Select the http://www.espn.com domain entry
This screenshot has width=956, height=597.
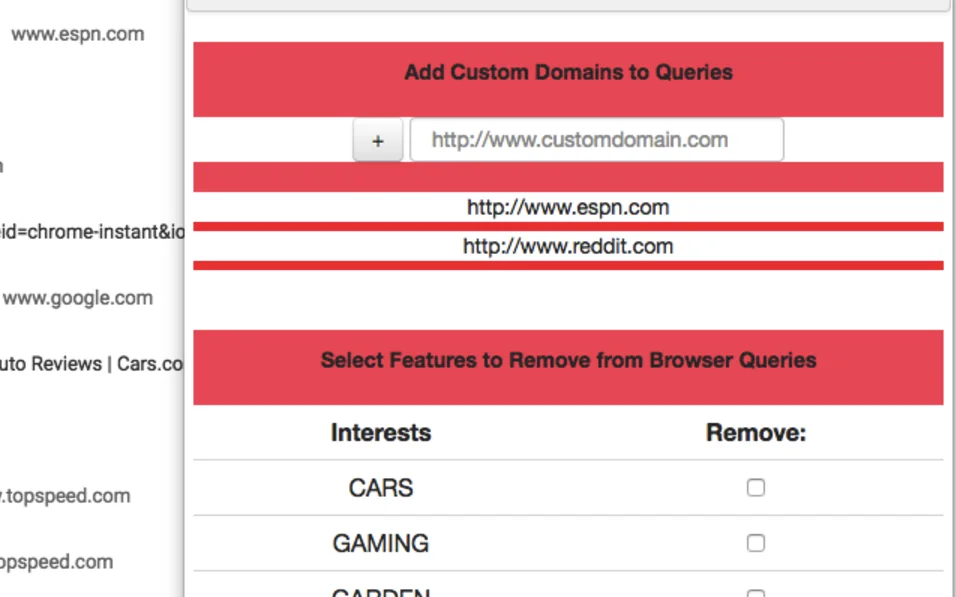568,207
